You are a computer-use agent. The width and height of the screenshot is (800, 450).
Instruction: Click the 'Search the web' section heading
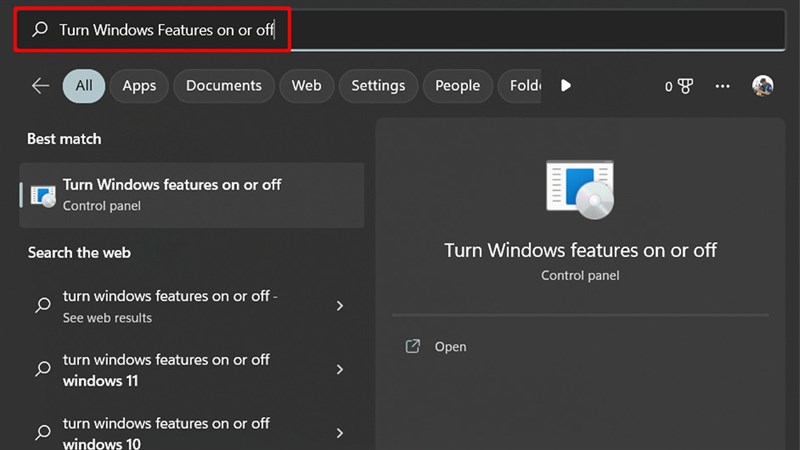[x=79, y=253]
